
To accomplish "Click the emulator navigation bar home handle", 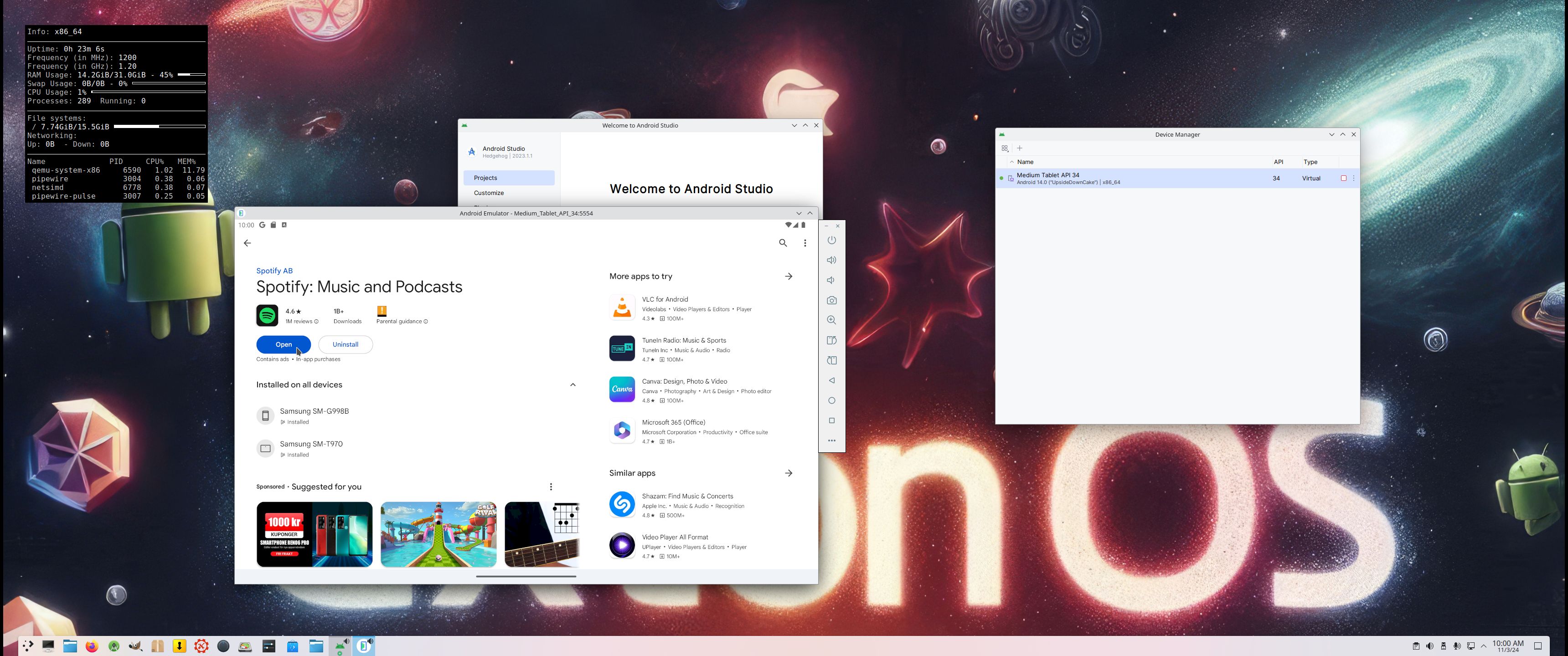I will click(x=526, y=576).
